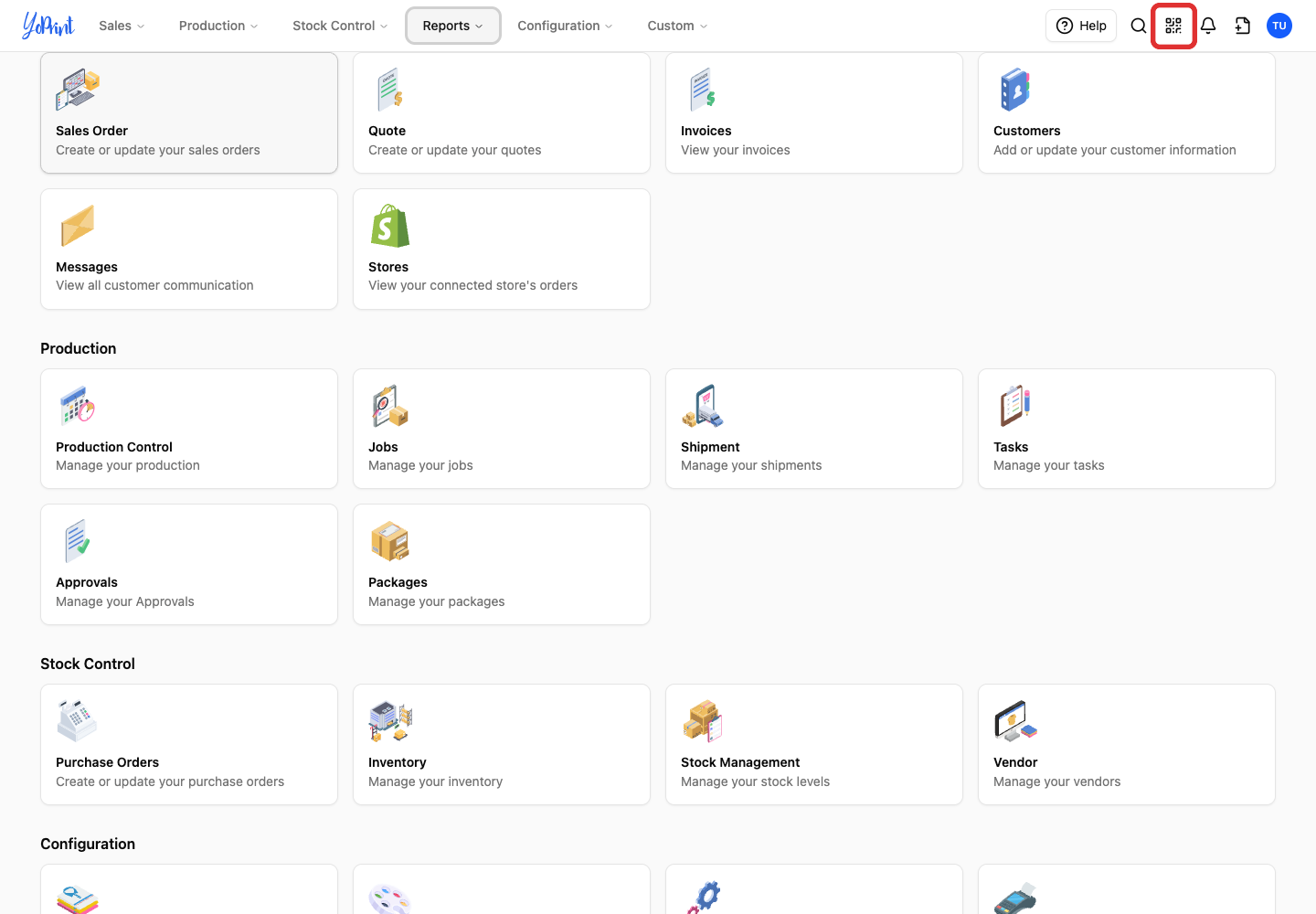Click the Invoices icon

(x=703, y=90)
